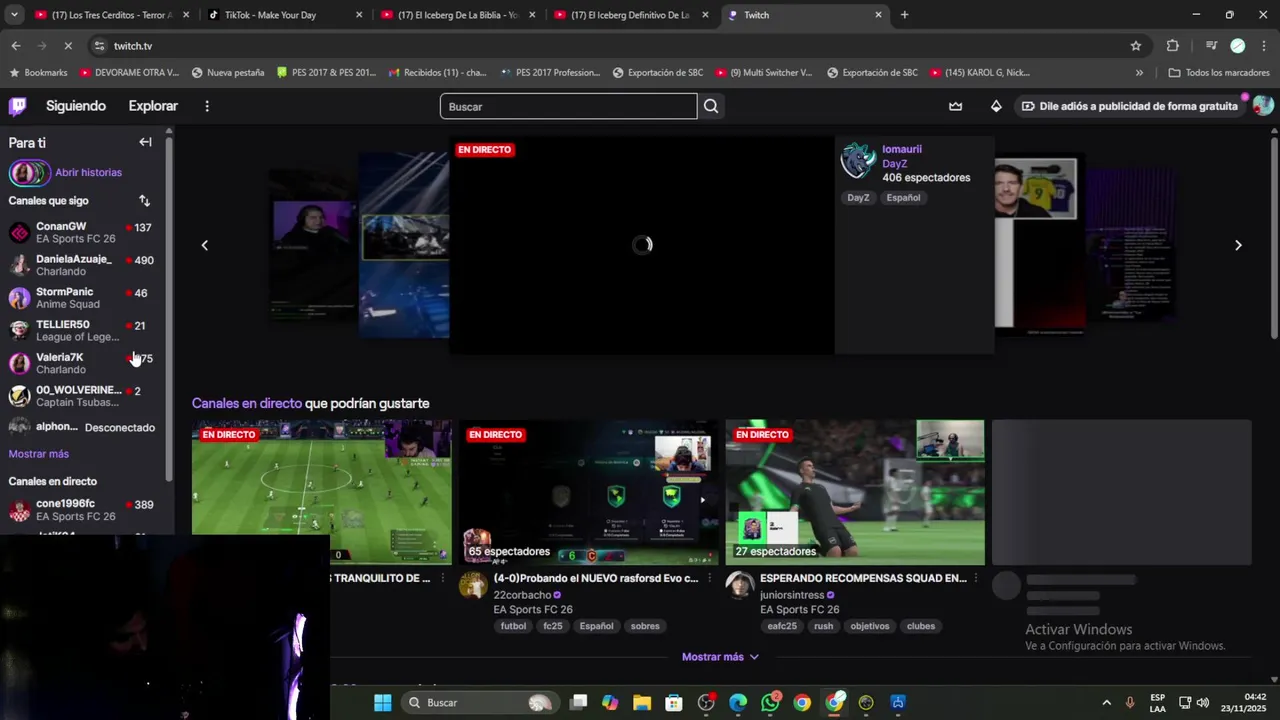The width and height of the screenshot is (1280, 720).
Task: Collapse the Para ti sidebar
Action: 145,142
